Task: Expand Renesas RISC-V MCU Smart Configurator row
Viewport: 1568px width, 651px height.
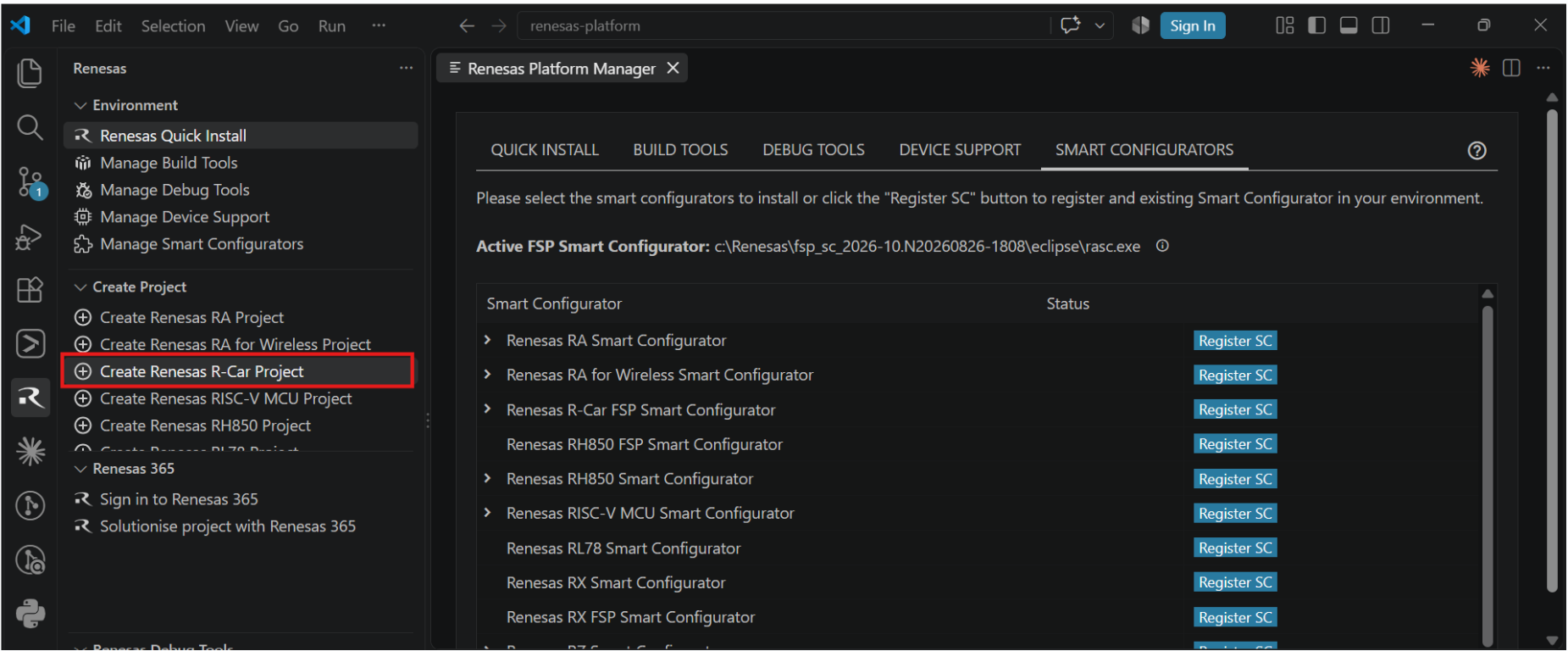Action: pyautogui.click(x=488, y=513)
